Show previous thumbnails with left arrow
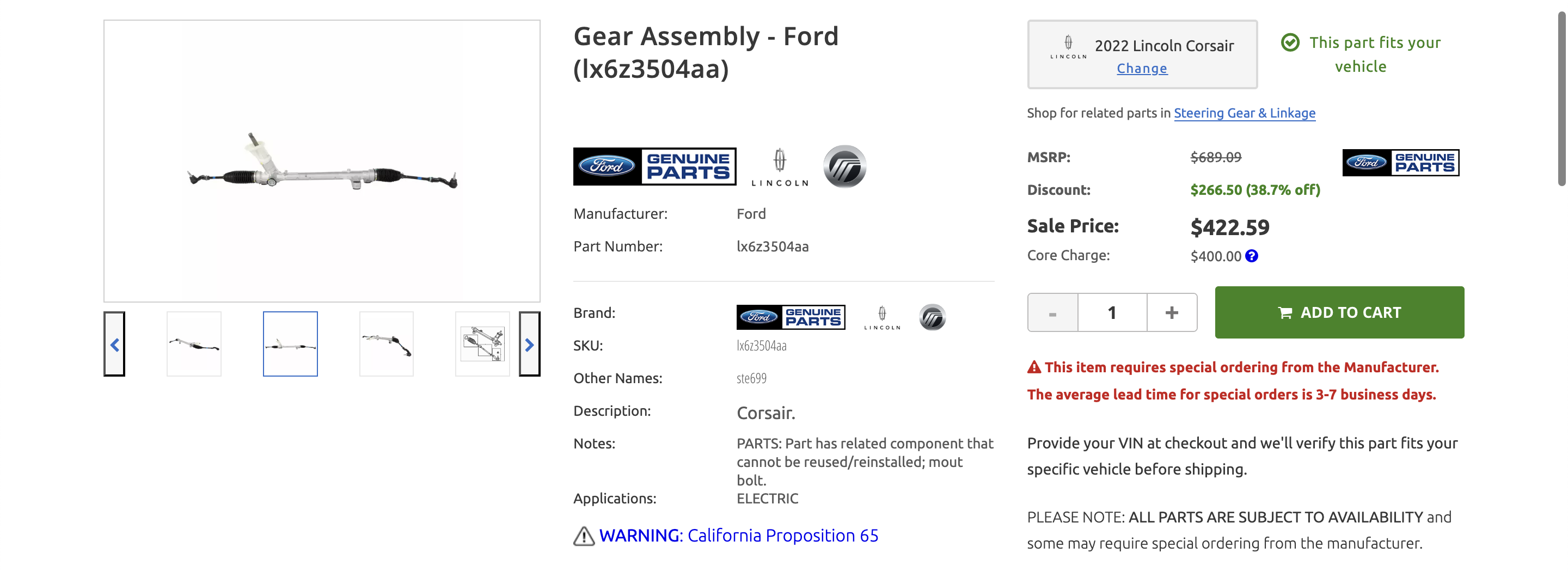The width and height of the screenshot is (1568, 572). pos(114,345)
